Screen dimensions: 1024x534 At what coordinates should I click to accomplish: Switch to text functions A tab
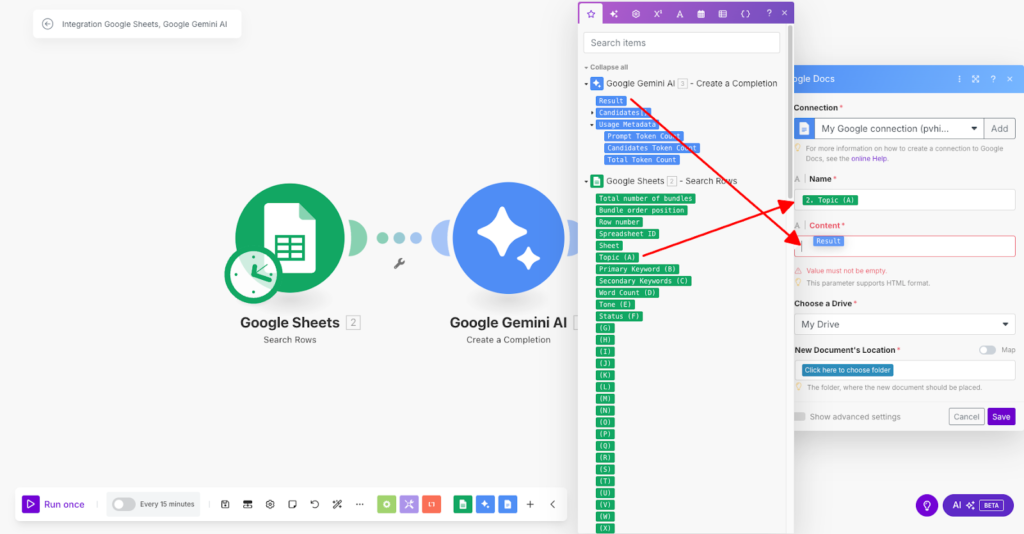pos(680,14)
